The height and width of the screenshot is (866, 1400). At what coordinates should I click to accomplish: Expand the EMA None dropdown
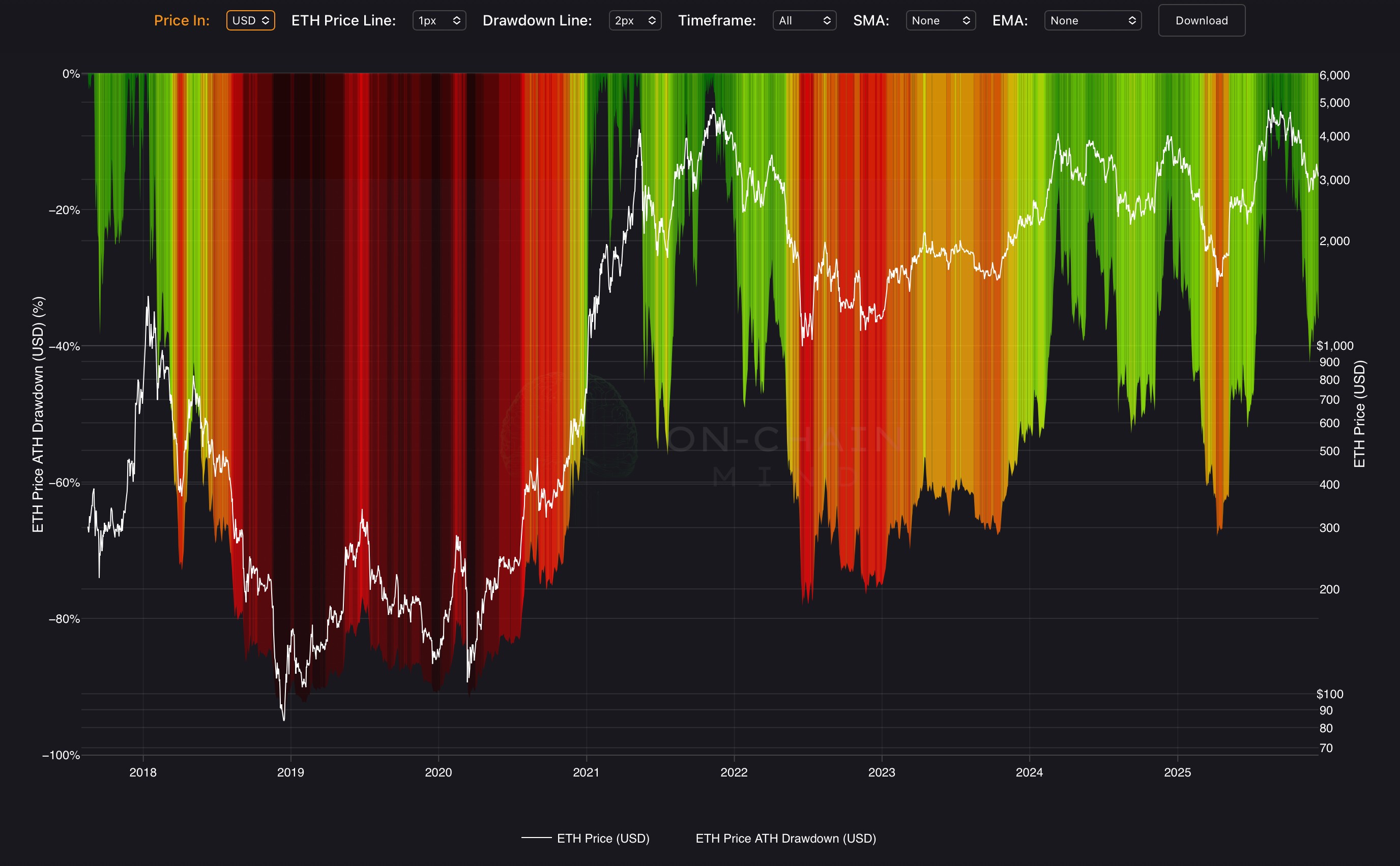[x=1092, y=21]
